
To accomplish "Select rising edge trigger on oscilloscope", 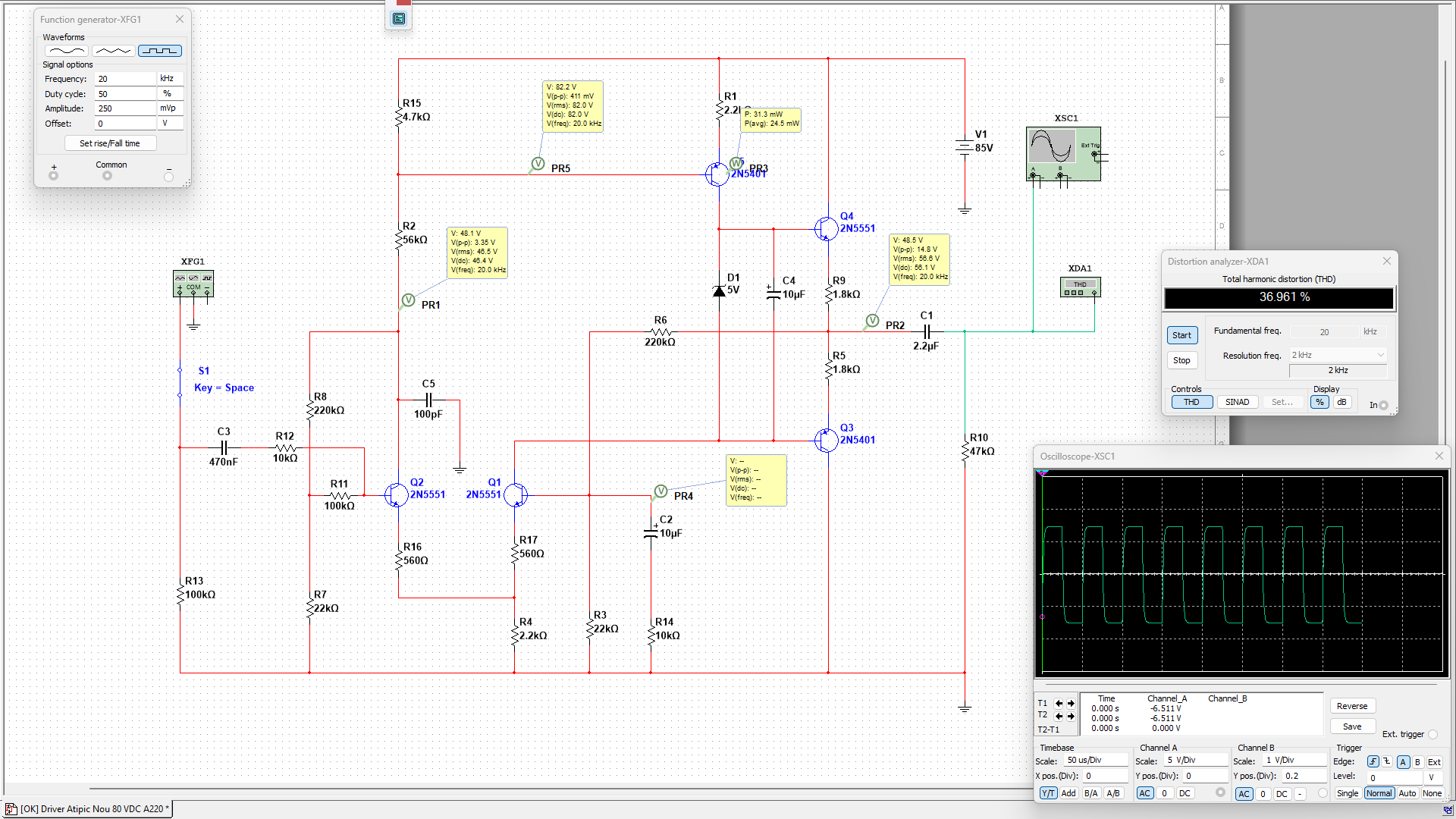I will 1373,762.
